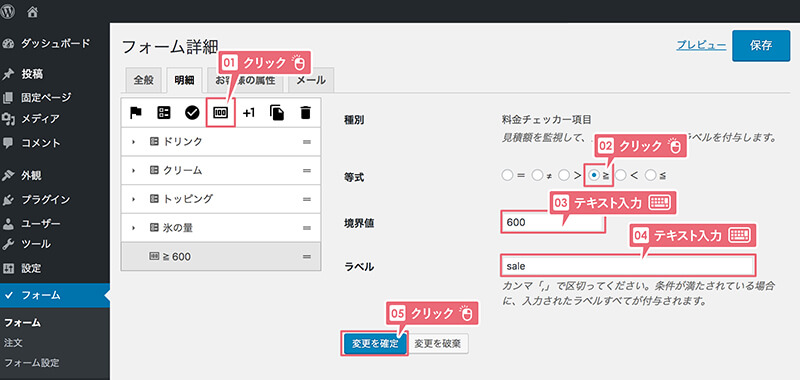Select the ≠ equation radio button
Viewport: 800px width, 380px height.
click(x=536, y=175)
